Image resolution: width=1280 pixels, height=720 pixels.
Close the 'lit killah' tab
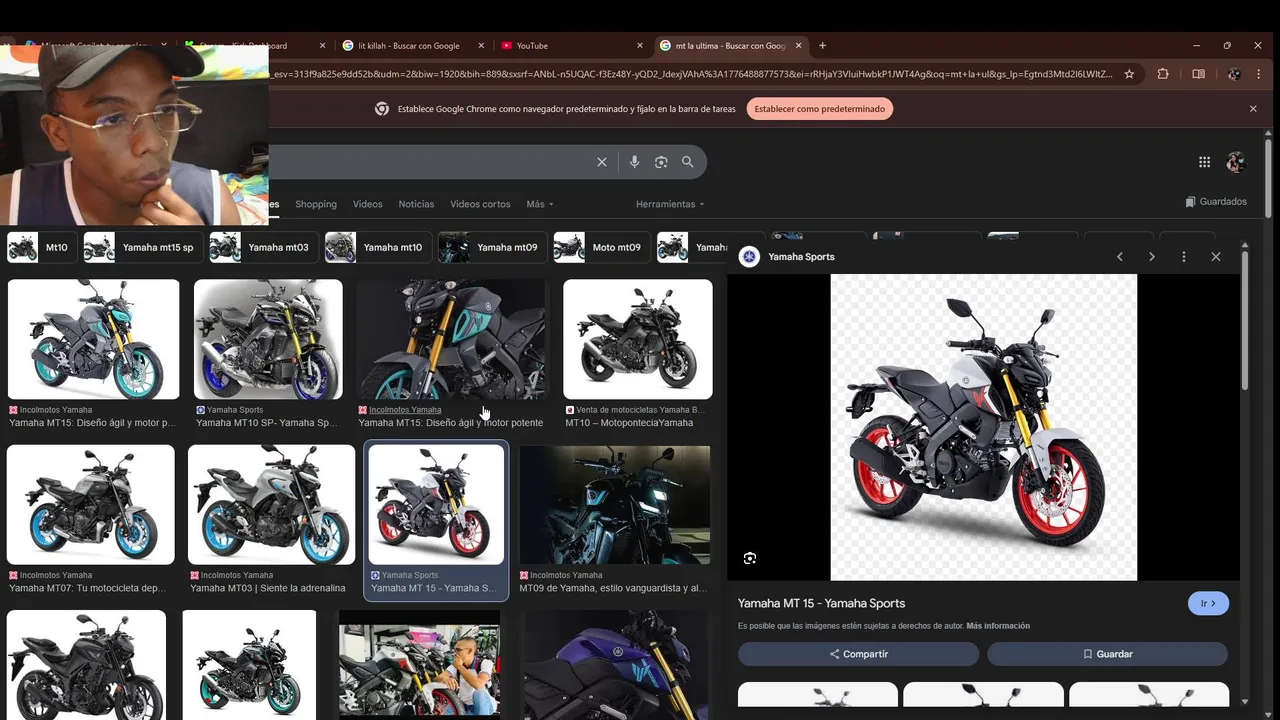click(x=481, y=45)
